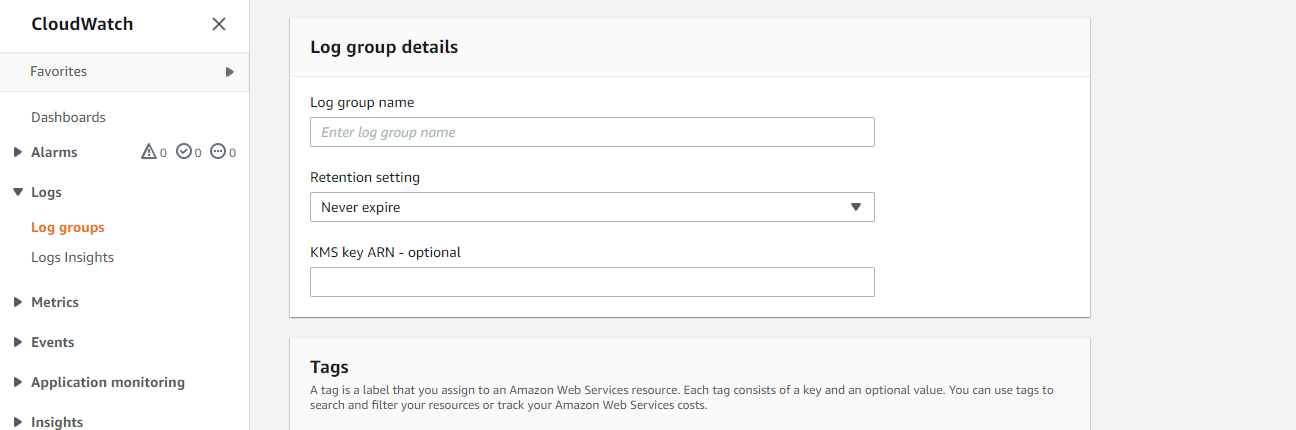The width and height of the screenshot is (1296, 430).
Task: Click the alarm warning triangle icon
Action: (x=149, y=152)
